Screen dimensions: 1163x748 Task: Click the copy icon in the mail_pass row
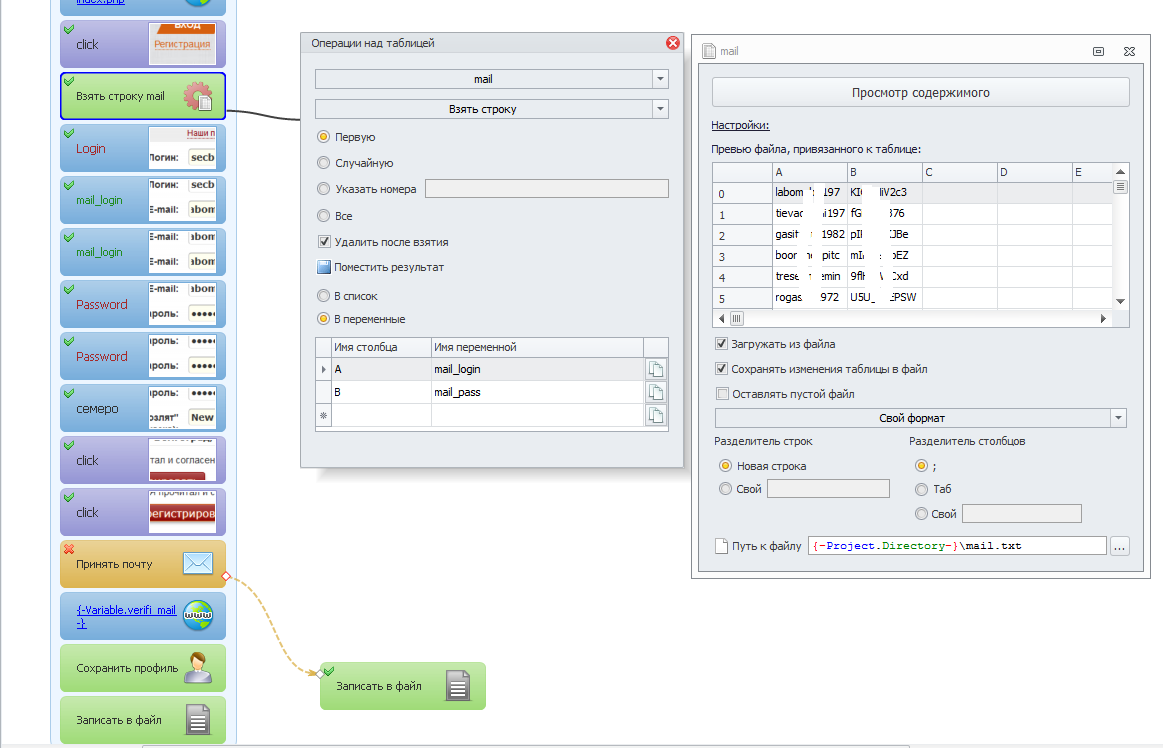pos(656,392)
